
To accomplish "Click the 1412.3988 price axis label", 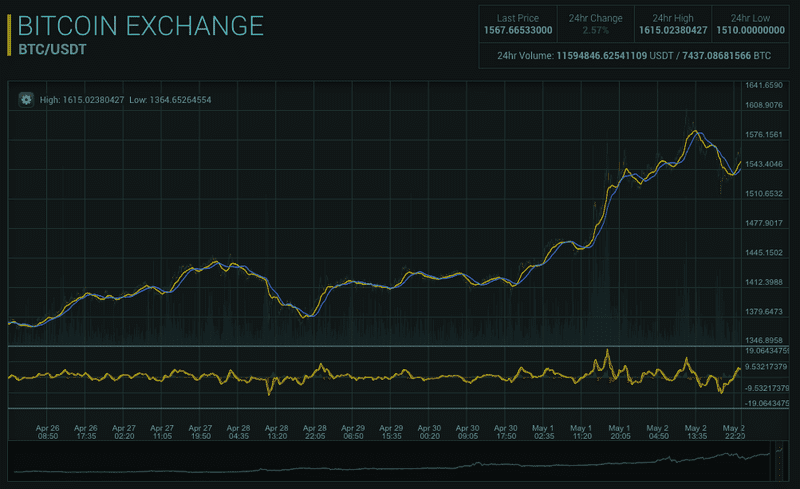I will (764, 282).
